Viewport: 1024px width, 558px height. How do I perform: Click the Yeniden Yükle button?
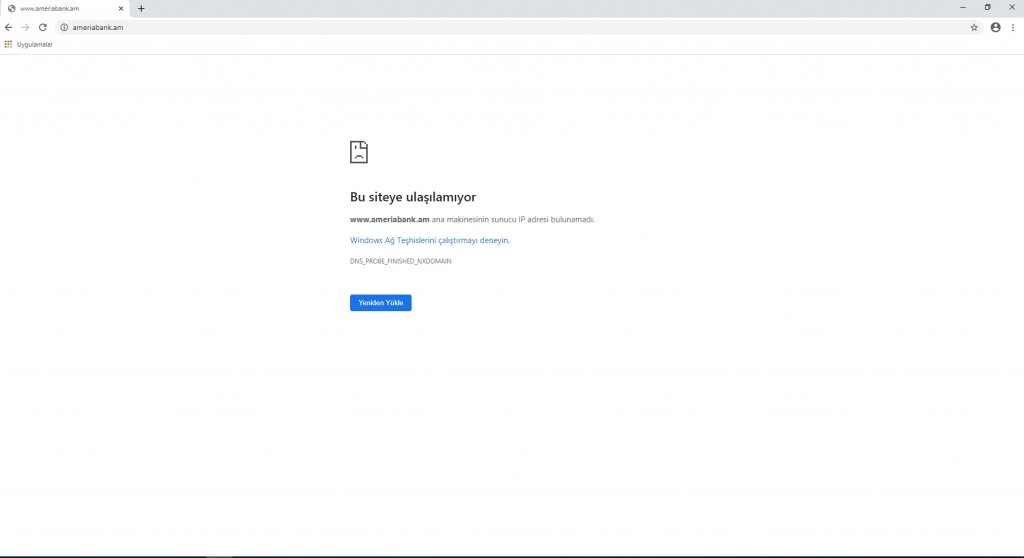tap(381, 303)
